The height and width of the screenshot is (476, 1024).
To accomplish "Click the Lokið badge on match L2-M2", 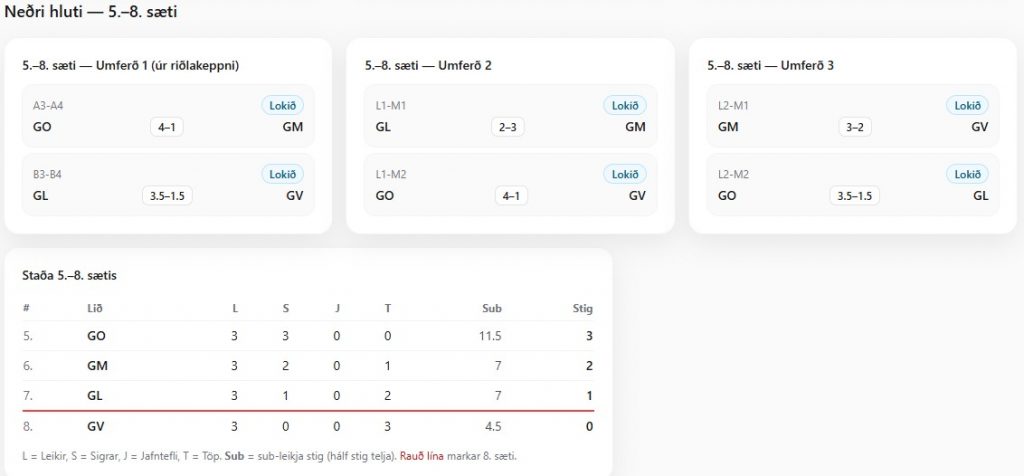I will (x=967, y=174).
